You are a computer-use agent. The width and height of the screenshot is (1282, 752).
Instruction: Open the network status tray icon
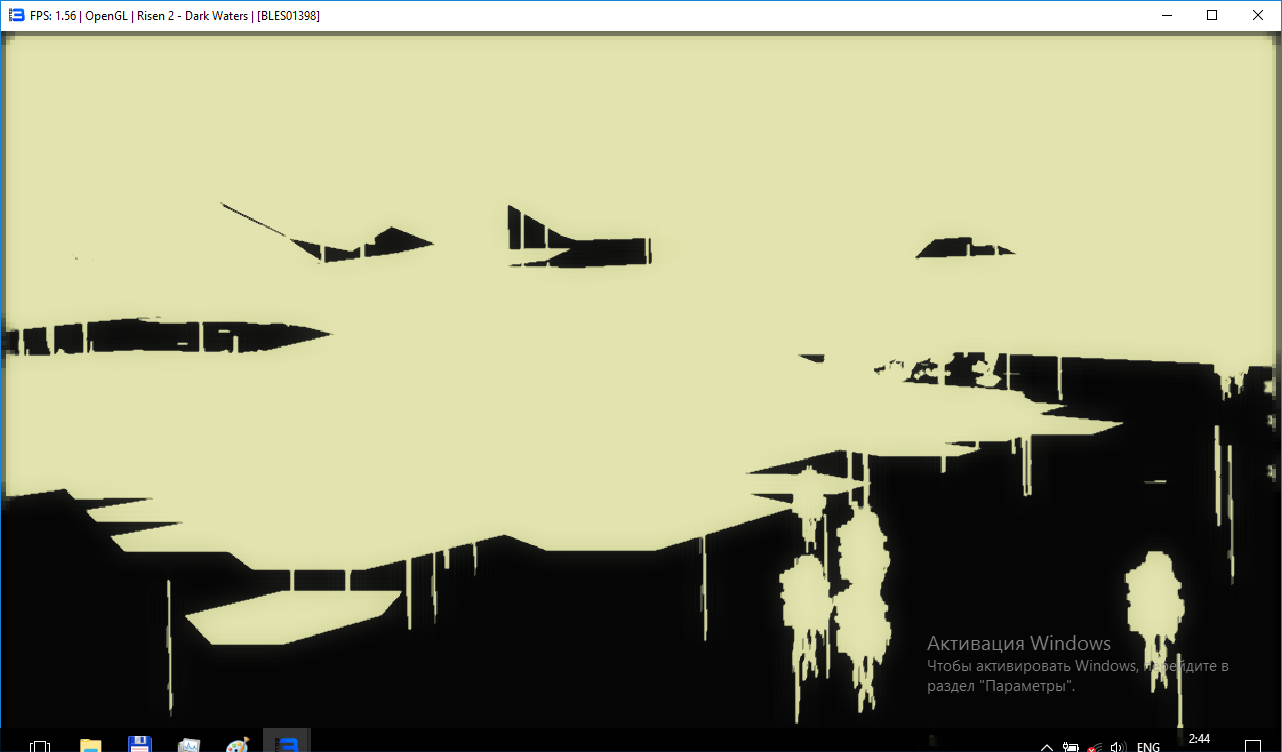click(x=1095, y=746)
